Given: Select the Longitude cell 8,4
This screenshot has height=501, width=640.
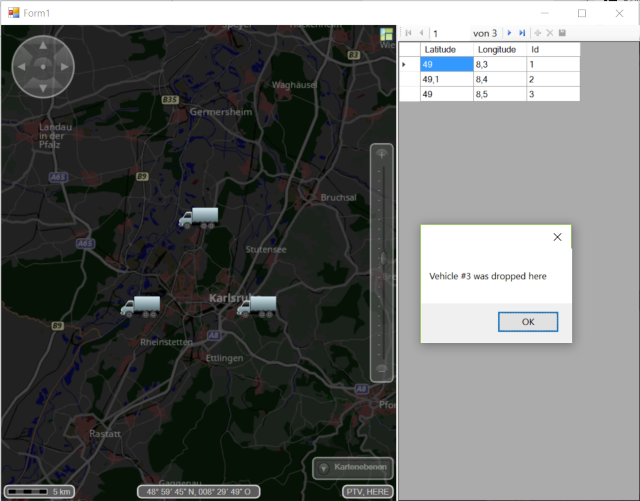Looking at the screenshot, I should 500,79.
